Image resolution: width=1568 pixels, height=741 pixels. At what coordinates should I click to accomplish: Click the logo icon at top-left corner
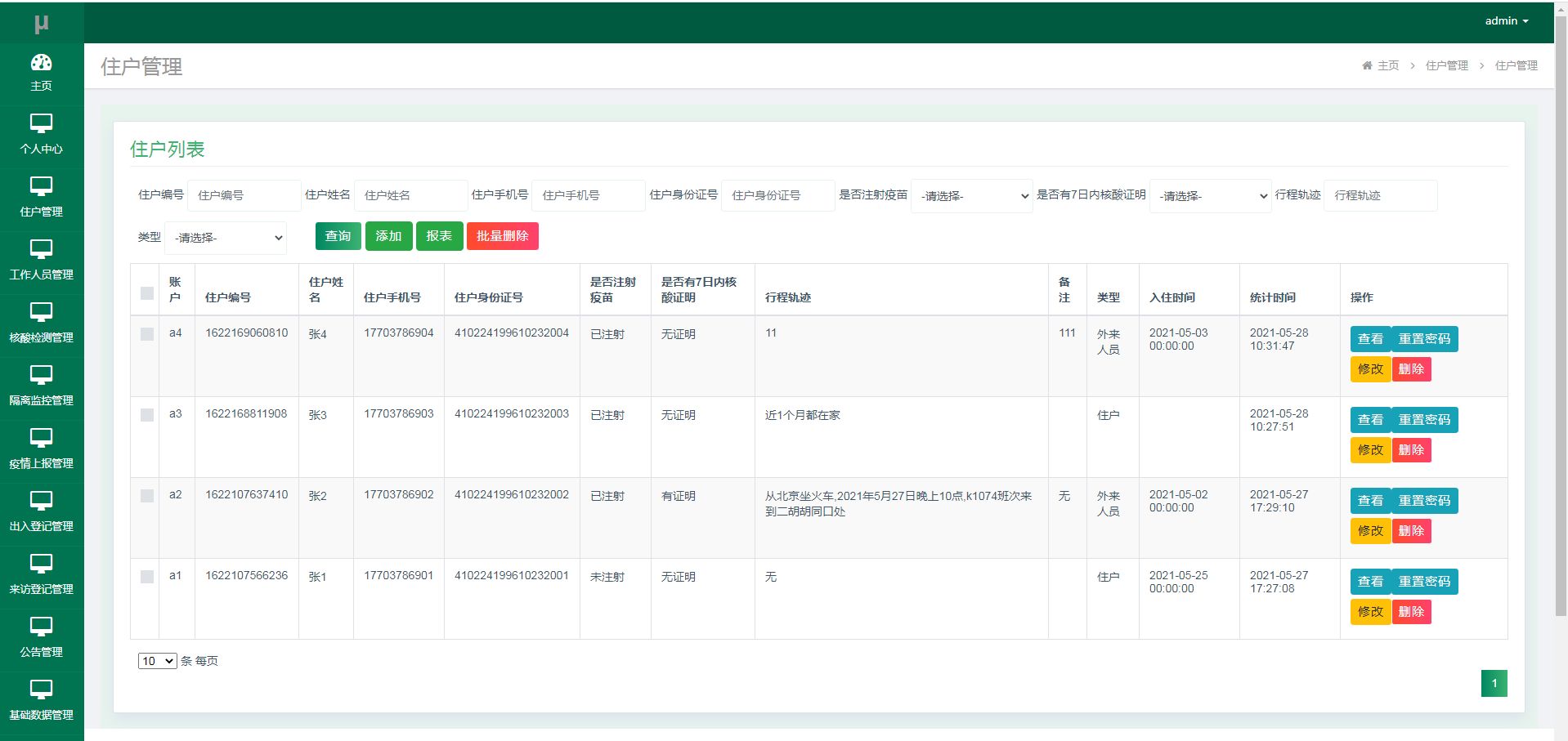point(42,24)
